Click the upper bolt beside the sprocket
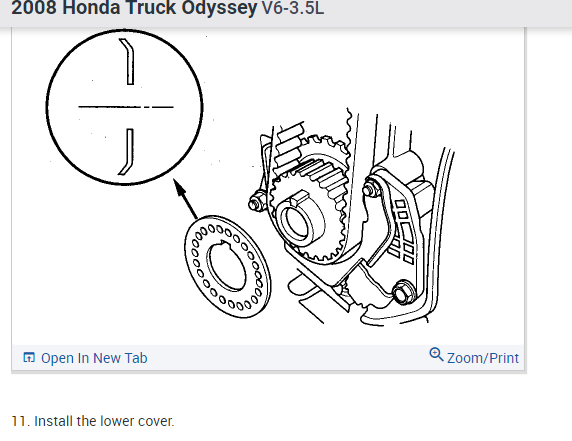This screenshot has width=572, height=441. pyautogui.click(x=372, y=189)
